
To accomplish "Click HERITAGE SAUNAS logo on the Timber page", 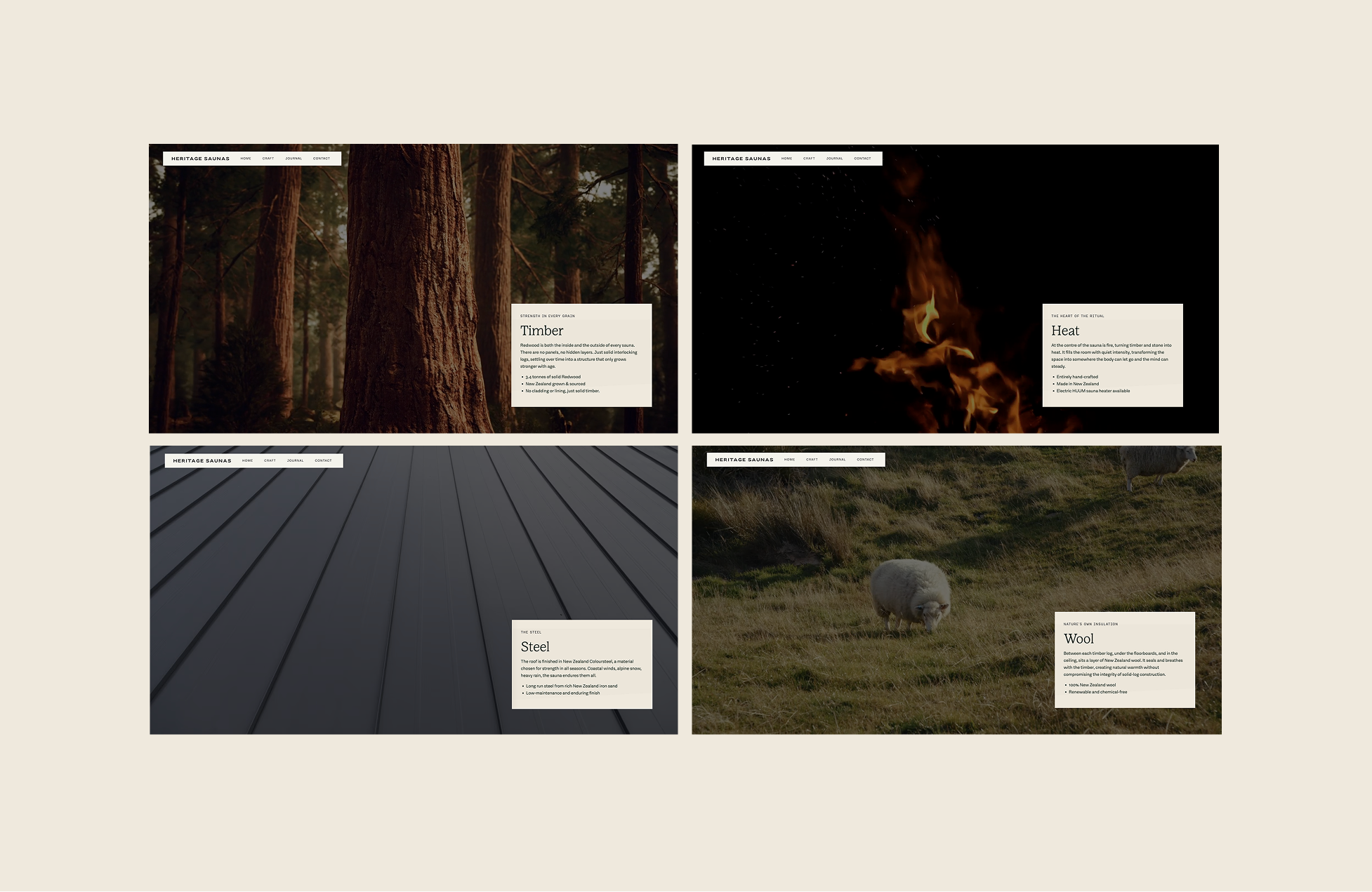I will pos(201,159).
